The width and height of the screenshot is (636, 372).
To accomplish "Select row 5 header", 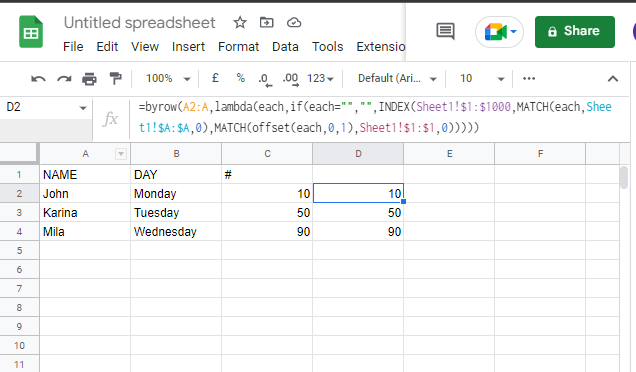I will [19, 251].
